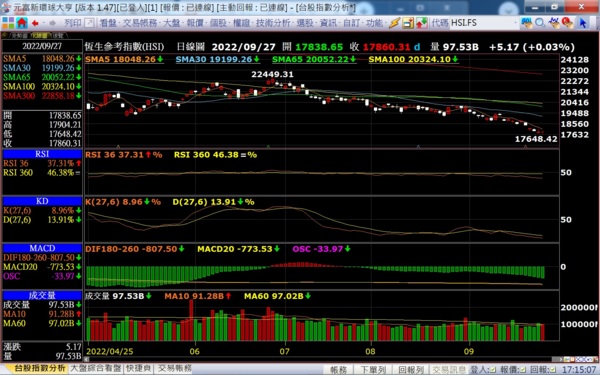Expand the 交易帳務 menu
Screen dimensions: 600x375
point(141,23)
